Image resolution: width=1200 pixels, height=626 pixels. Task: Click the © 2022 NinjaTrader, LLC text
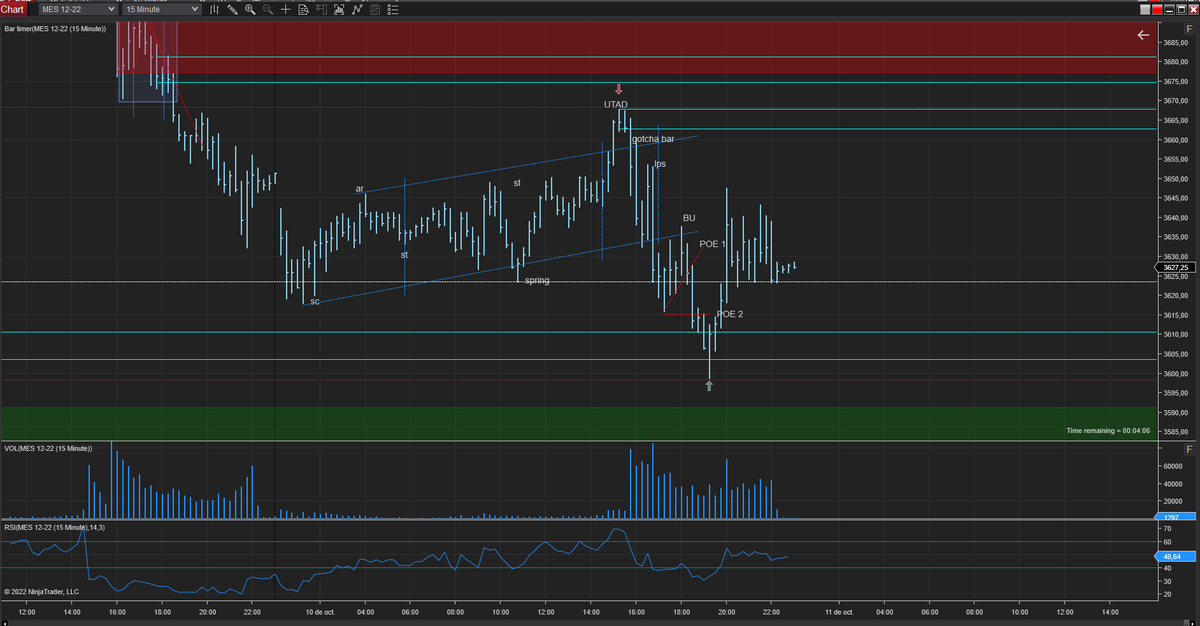41,592
